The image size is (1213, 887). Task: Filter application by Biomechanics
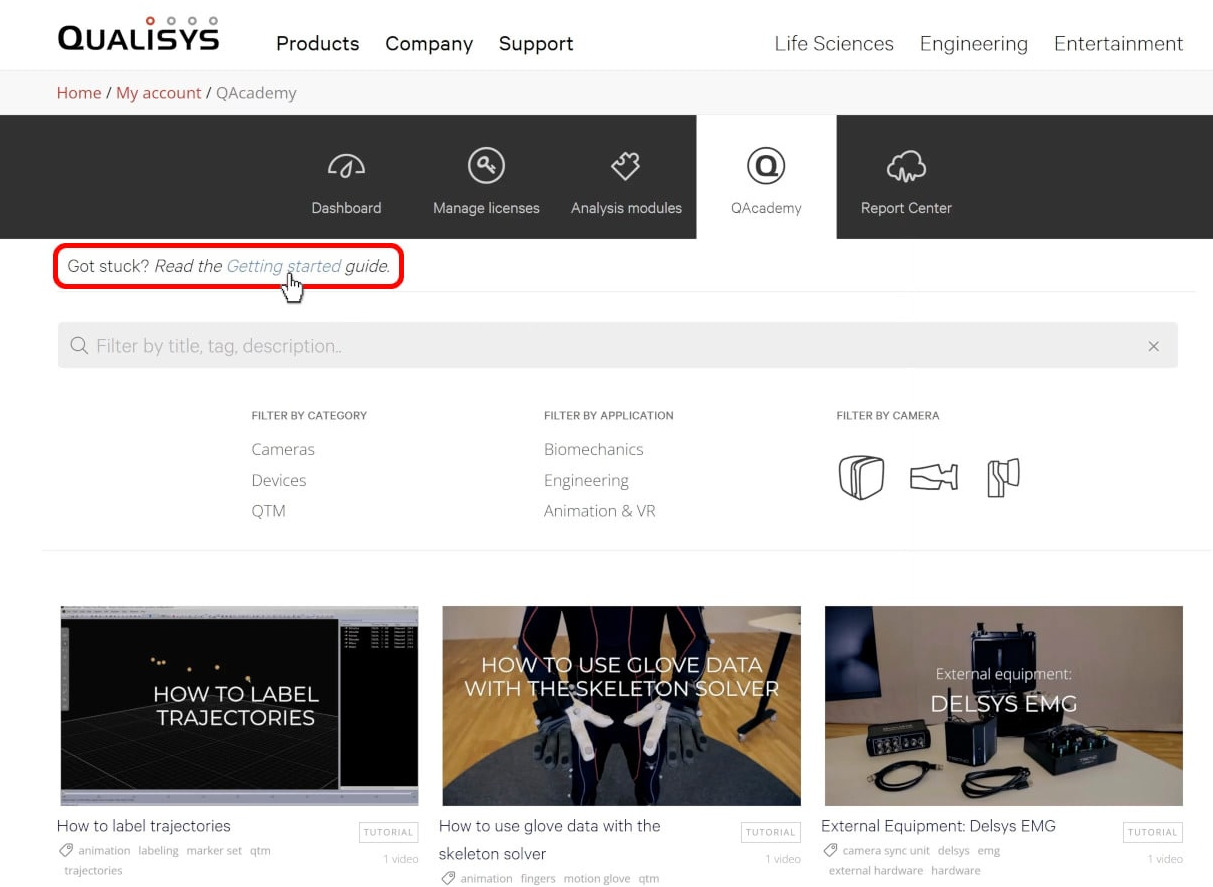pyautogui.click(x=593, y=449)
